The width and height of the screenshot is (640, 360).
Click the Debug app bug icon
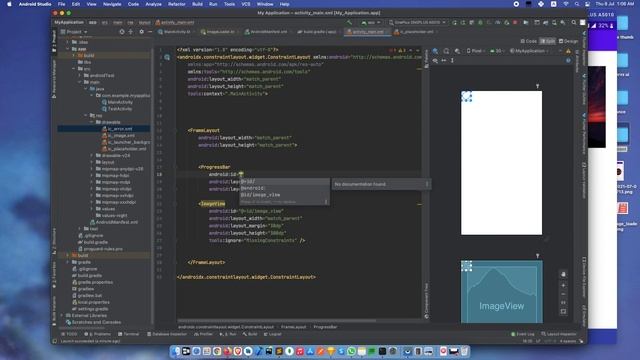click(480, 22)
